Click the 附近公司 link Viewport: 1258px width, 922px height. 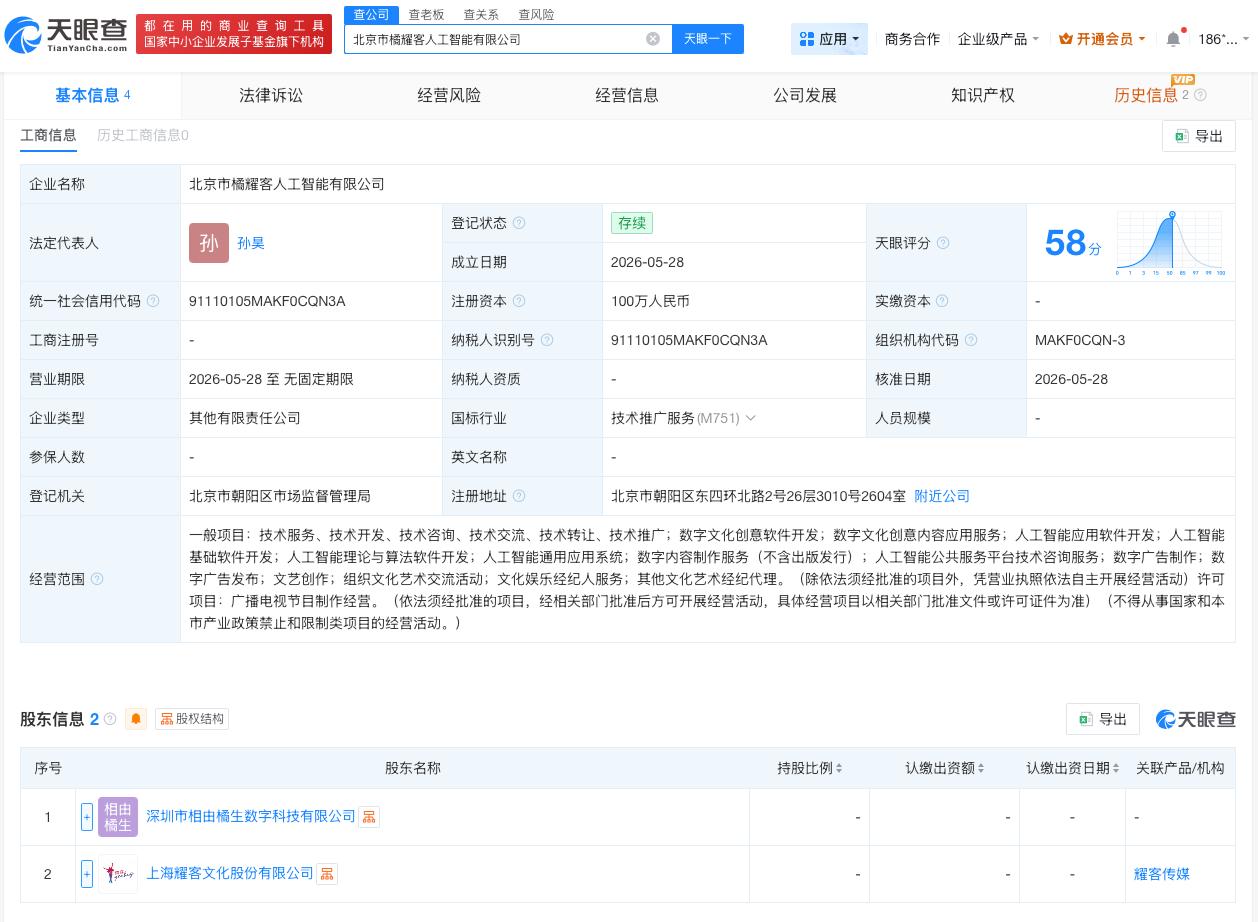pyautogui.click(x=942, y=496)
